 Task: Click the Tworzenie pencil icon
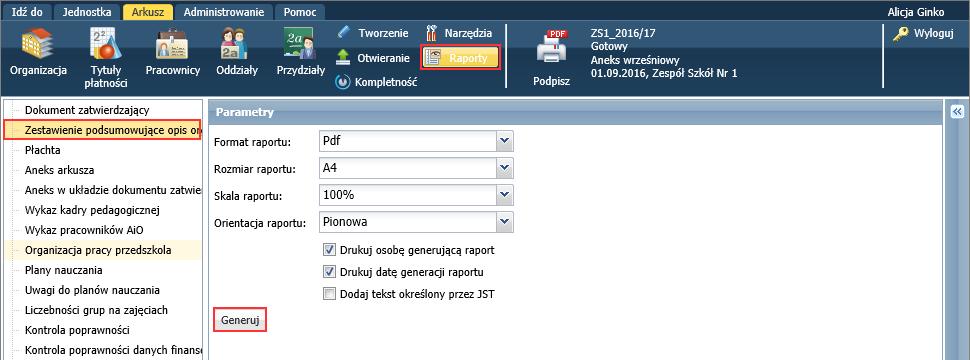tap(343, 33)
